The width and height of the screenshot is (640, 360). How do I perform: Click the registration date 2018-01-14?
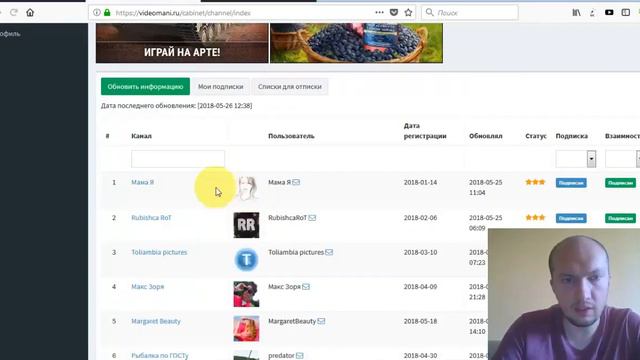coord(420,182)
